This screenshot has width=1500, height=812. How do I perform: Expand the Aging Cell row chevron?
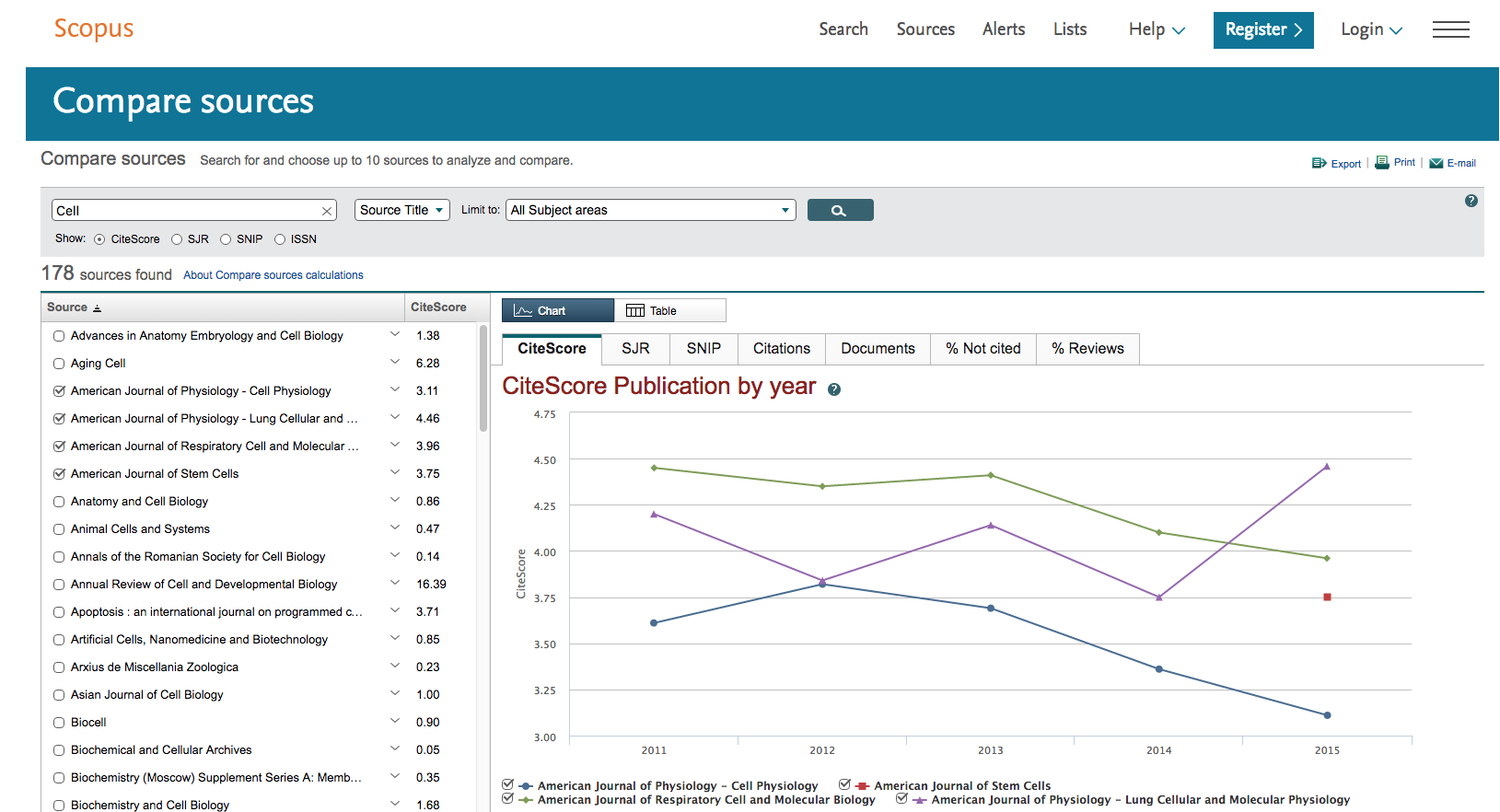tap(395, 362)
